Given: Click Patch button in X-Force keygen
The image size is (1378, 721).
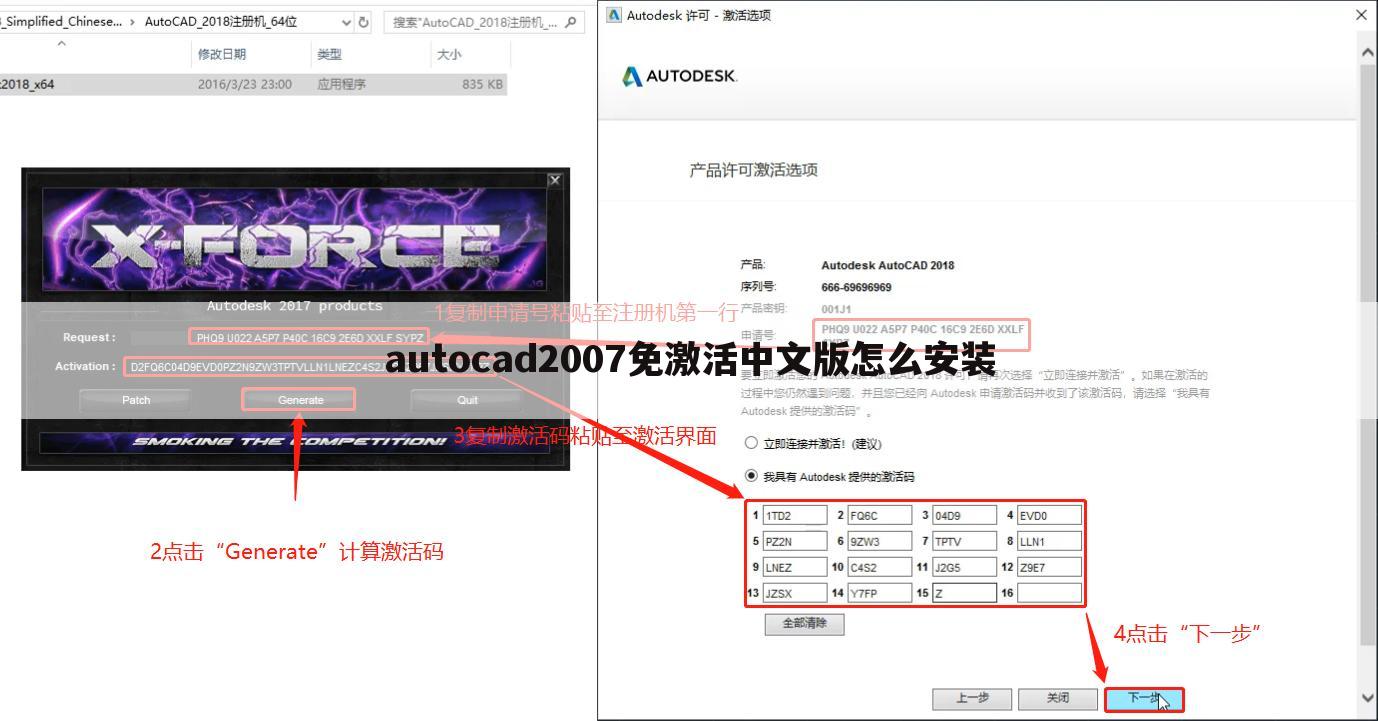Looking at the screenshot, I should click(x=136, y=400).
